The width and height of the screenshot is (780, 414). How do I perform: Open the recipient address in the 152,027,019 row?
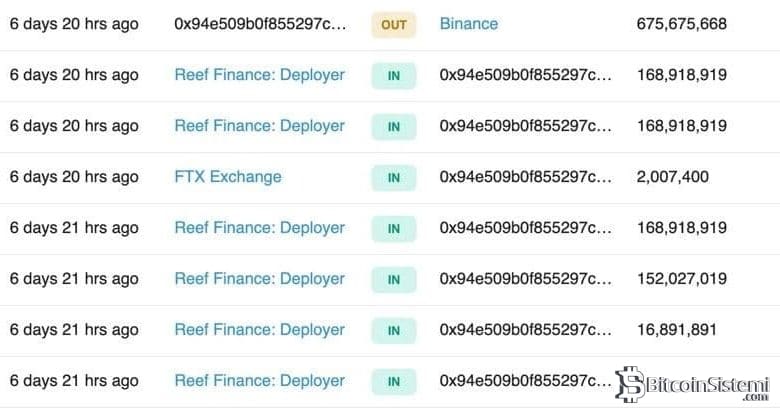pyautogui.click(x=525, y=279)
